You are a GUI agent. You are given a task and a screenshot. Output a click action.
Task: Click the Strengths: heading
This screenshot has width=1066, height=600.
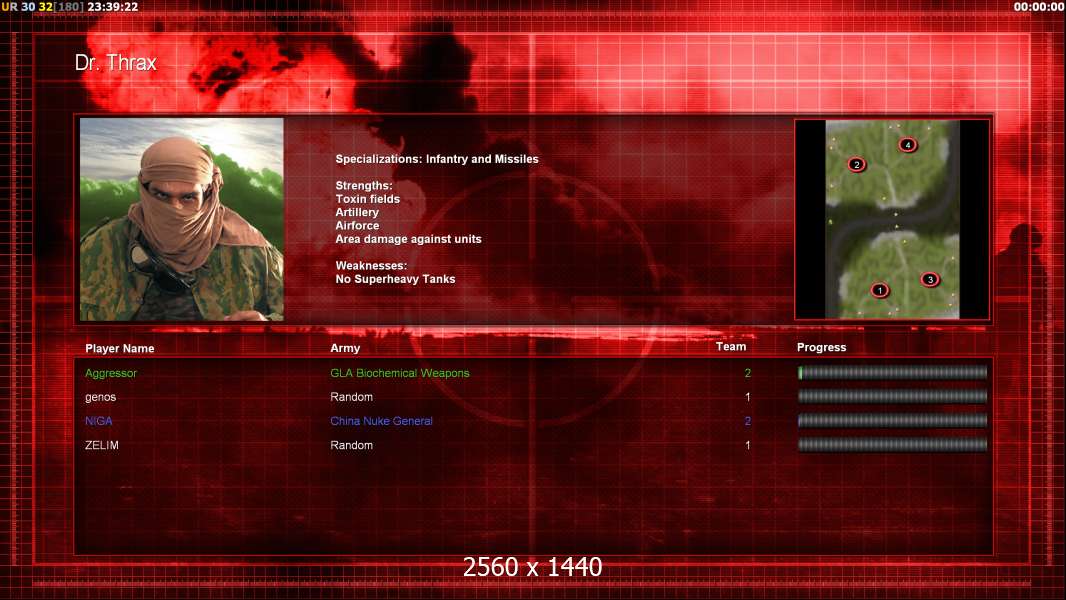click(x=364, y=186)
